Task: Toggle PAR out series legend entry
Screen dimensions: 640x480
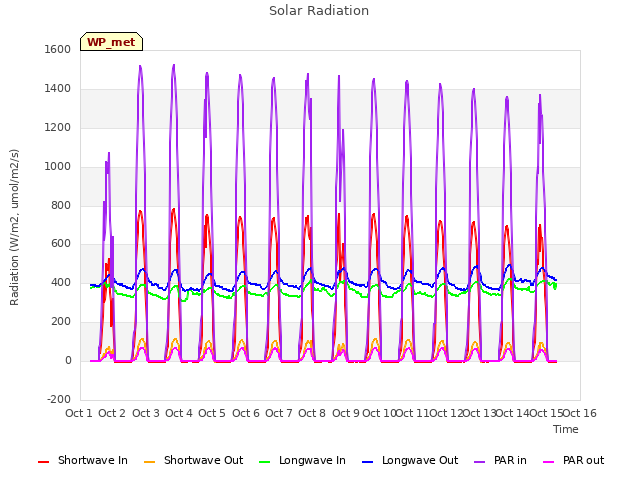Action: pyautogui.click(x=573, y=460)
